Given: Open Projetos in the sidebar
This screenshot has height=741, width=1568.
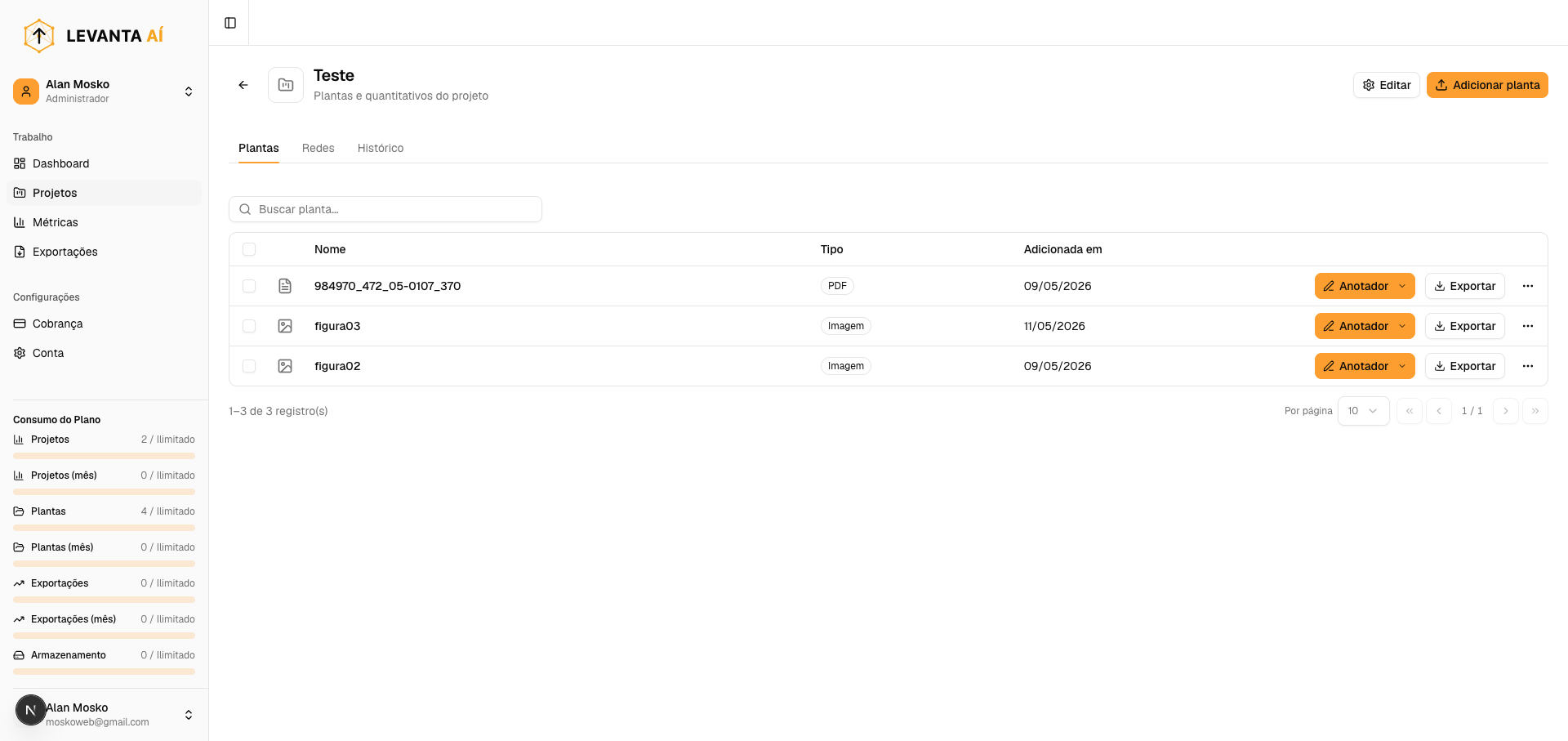Looking at the screenshot, I should pyautogui.click(x=104, y=193).
